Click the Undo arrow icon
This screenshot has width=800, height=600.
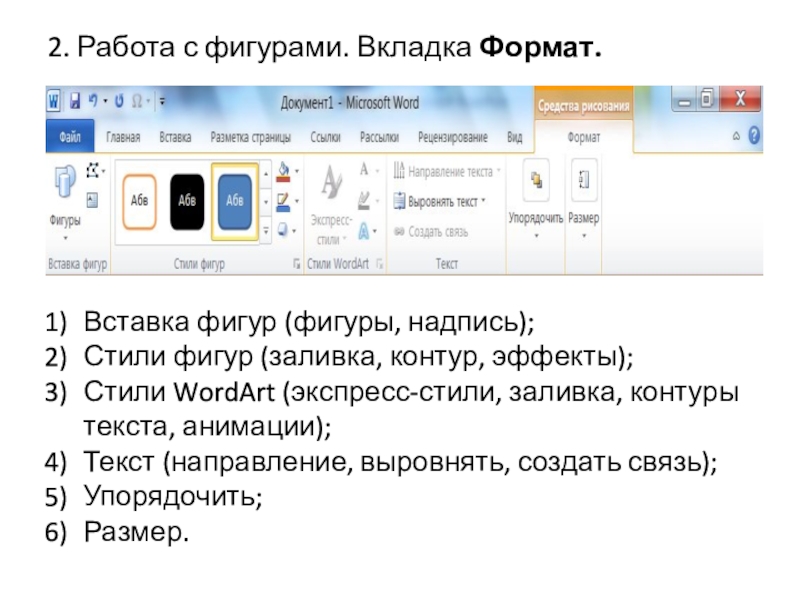click(x=94, y=101)
